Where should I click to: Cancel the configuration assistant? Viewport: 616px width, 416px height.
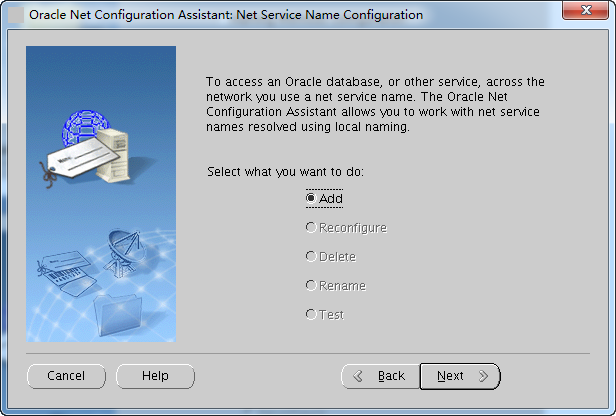coord(66,376)
